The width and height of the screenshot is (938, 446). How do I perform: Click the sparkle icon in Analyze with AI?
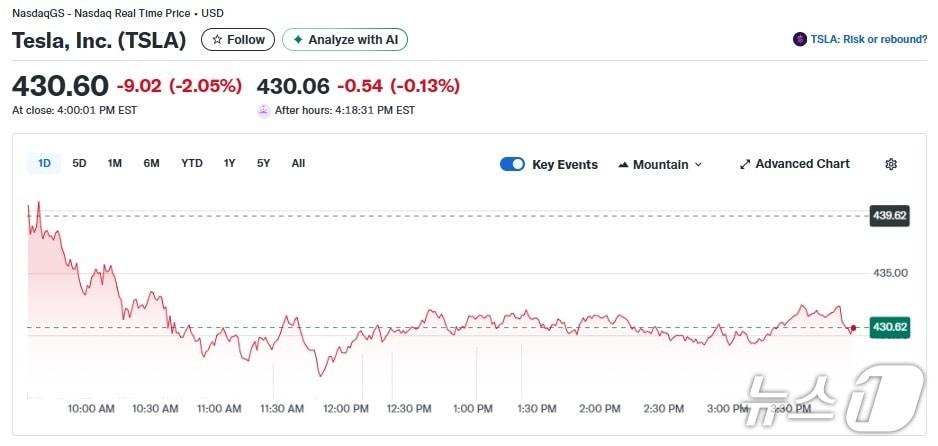tap(297, 40)
